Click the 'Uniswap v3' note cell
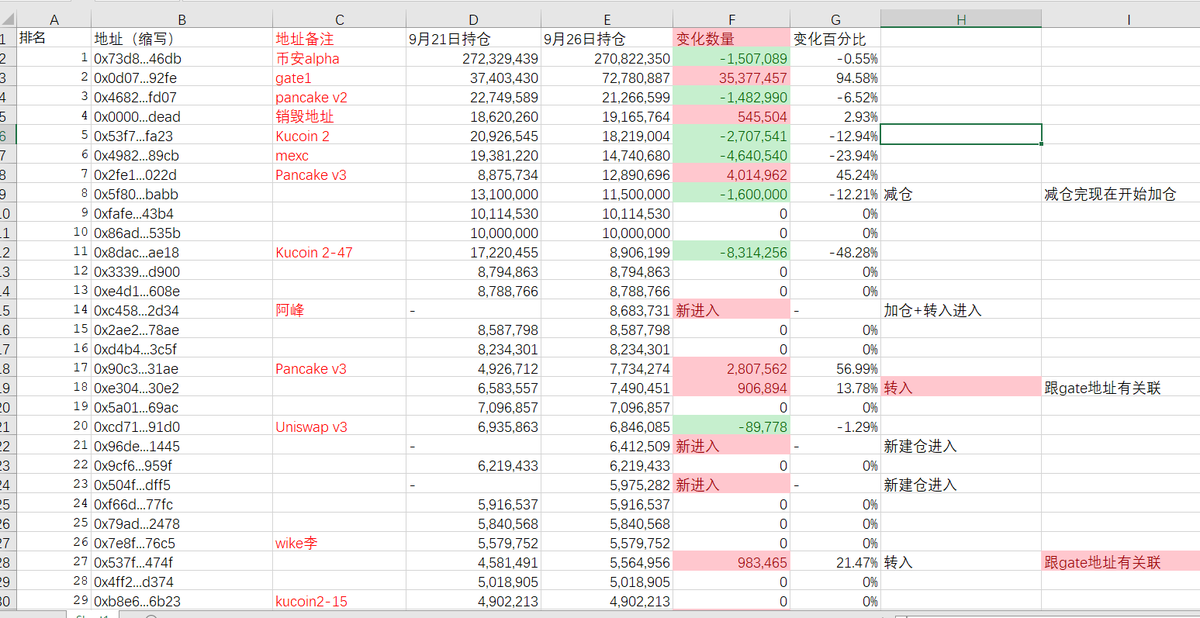Viewport: 1200px width, 618px height. point(339,426)
